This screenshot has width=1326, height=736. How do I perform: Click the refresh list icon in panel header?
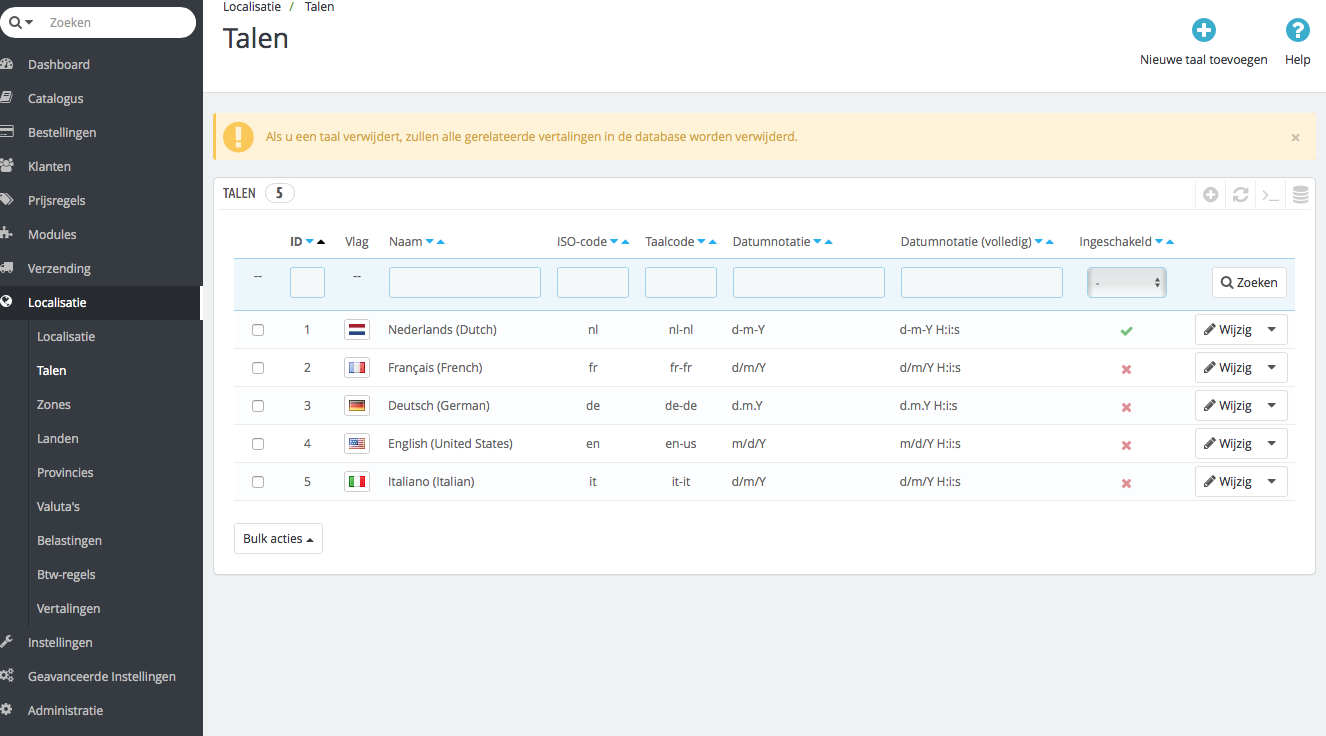[x=1240, y=195]
